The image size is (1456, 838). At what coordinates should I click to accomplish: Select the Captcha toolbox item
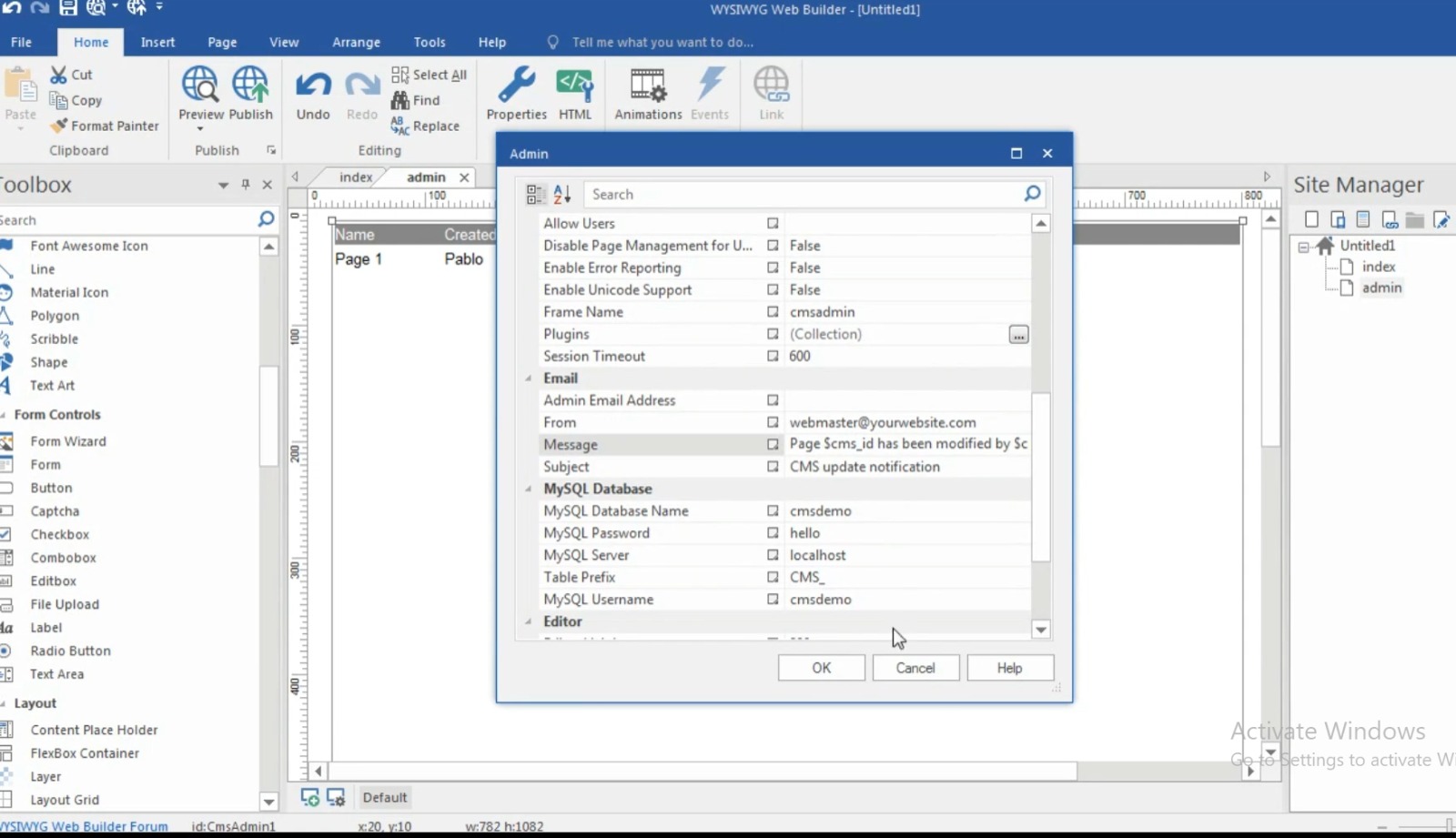(x=55, y=511)
